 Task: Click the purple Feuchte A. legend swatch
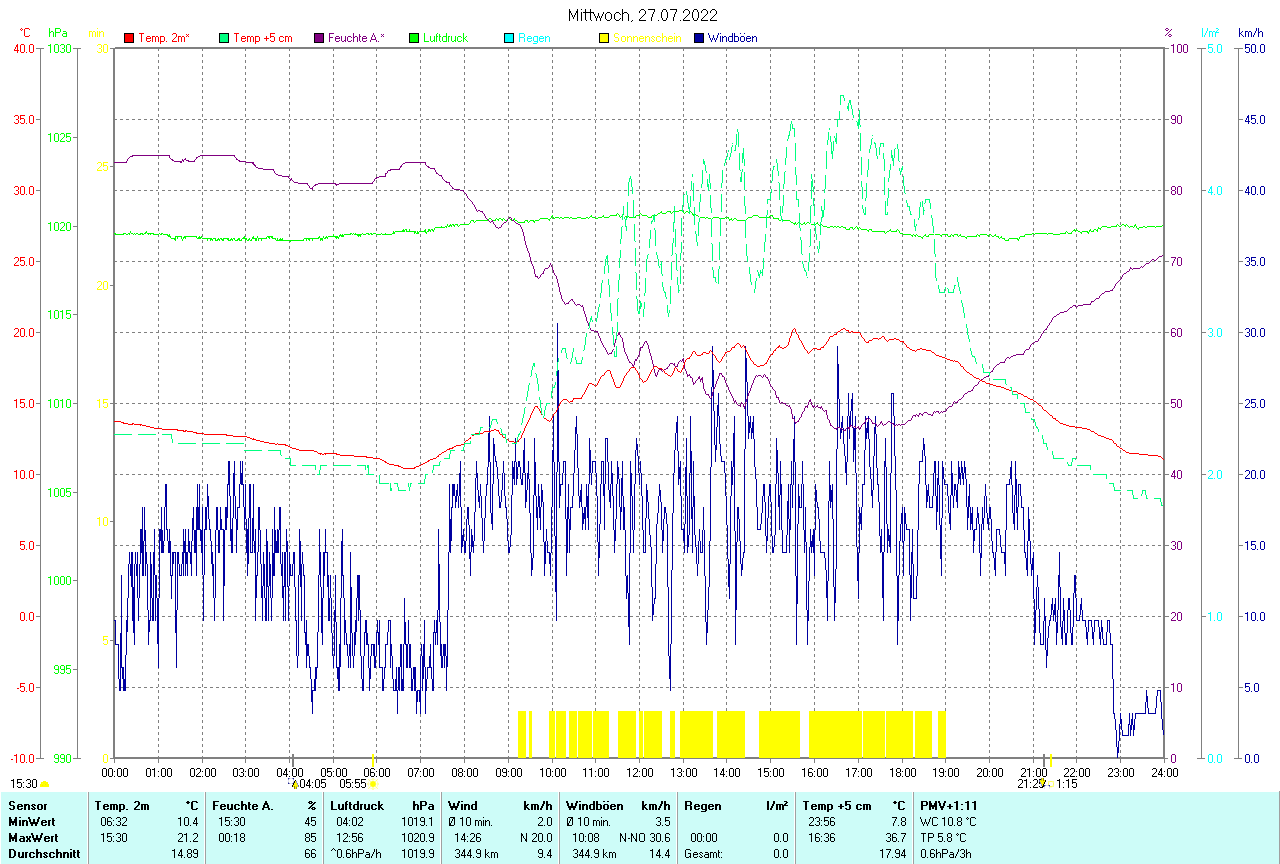pos(319,38)
